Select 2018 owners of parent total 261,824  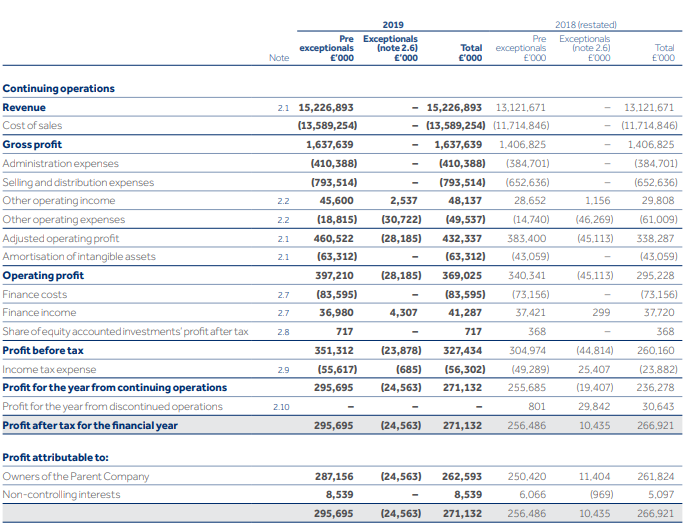656,477
